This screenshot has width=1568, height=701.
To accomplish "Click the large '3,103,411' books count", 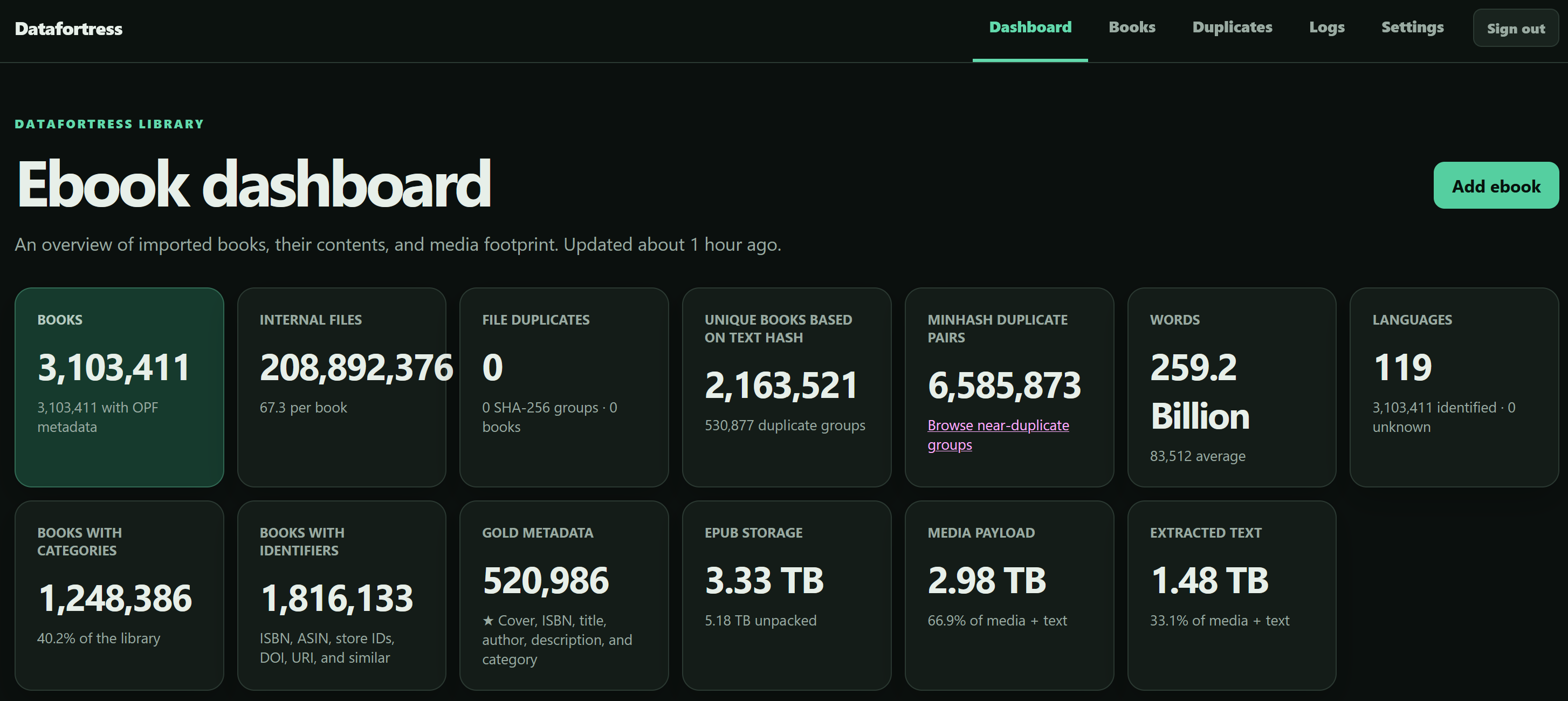I will (x=114, y=368).
